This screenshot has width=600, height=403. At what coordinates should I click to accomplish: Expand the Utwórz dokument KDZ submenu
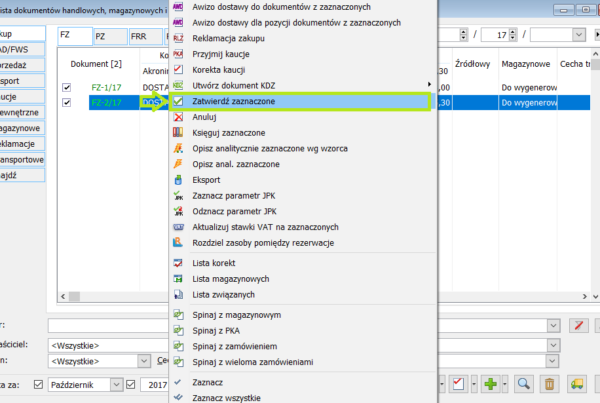pyautogui.click(x=430, y=85)
